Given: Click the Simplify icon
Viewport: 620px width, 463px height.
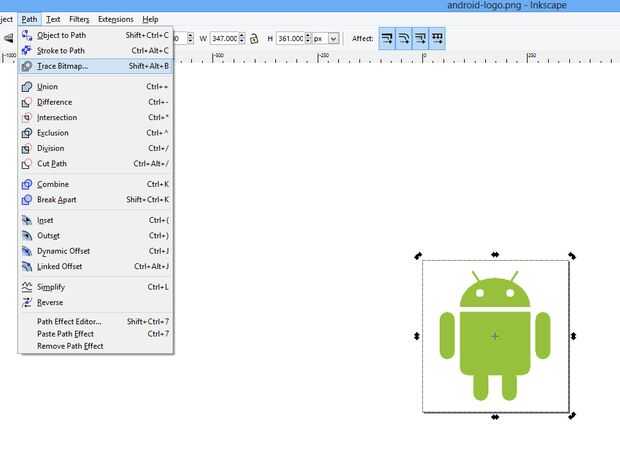Looking at the screenshot, I should pyautogui.click(x=26, y=287).
